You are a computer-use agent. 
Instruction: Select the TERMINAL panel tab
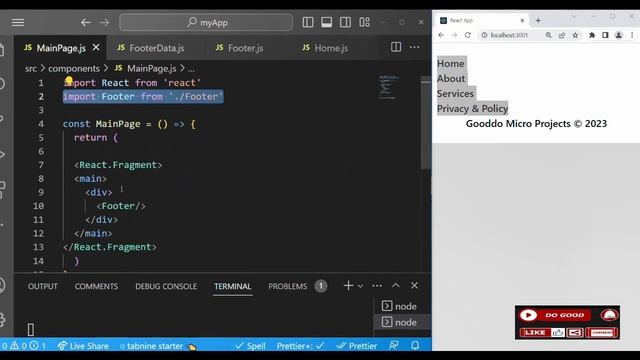(x=233, y=287)
